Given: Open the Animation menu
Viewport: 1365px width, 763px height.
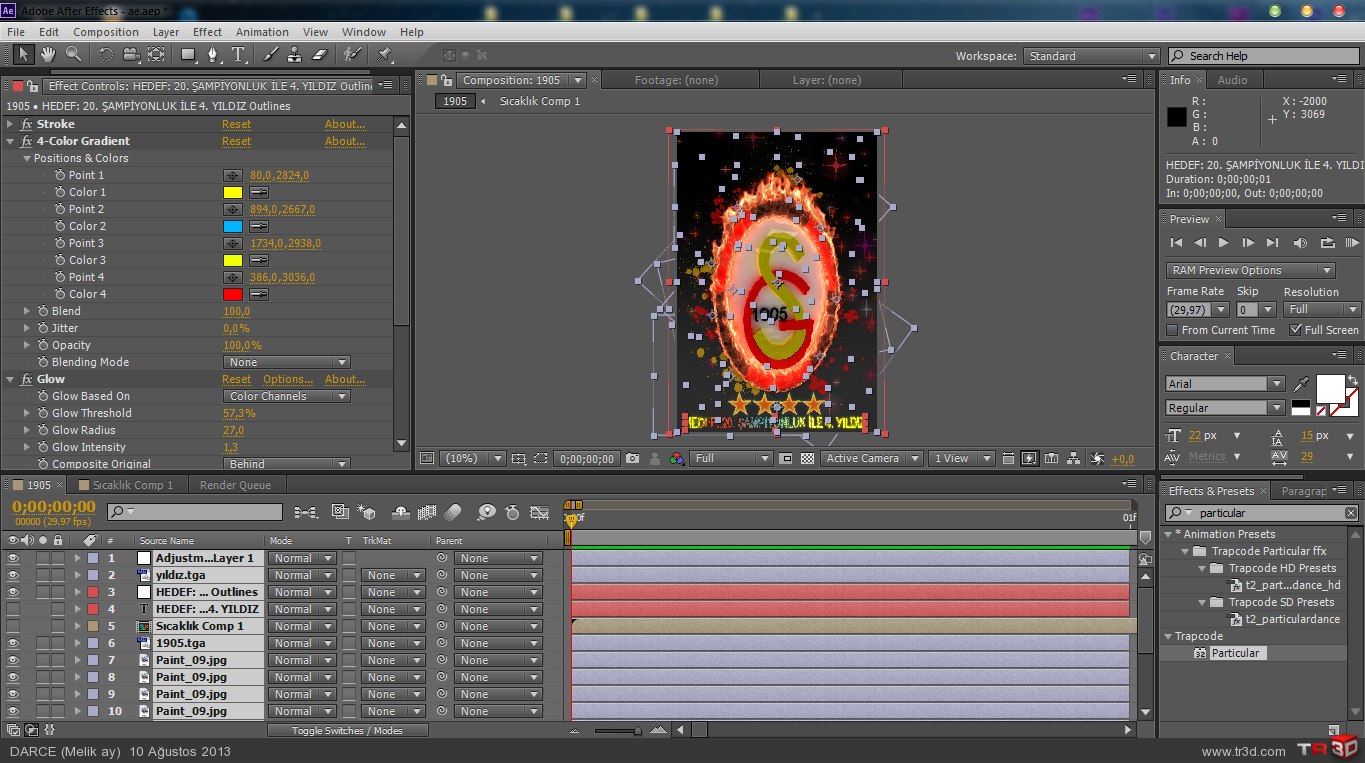Looking at the screenshot, I should pos(263,32).
